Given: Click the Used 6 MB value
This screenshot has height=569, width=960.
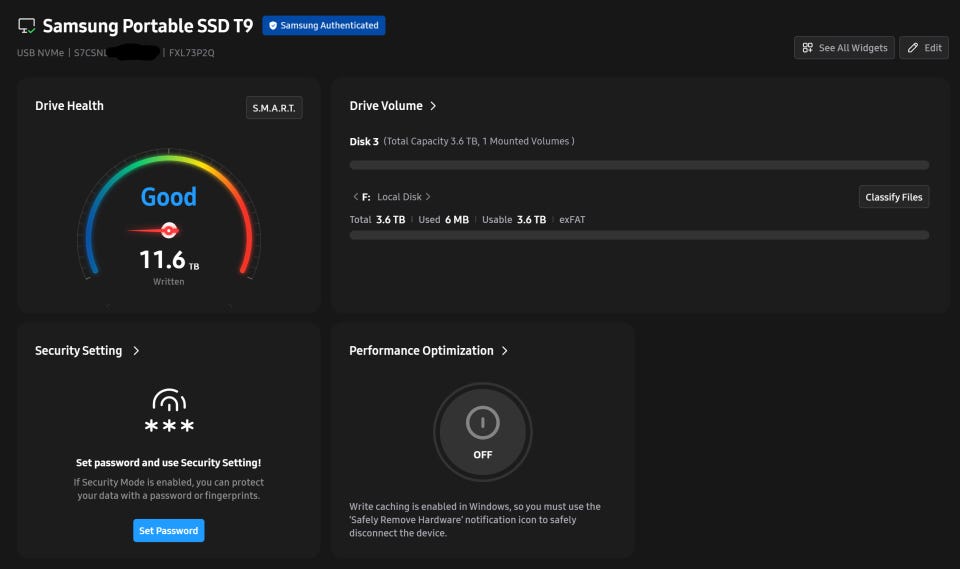Looking at the screenshot, I should 443,219.
